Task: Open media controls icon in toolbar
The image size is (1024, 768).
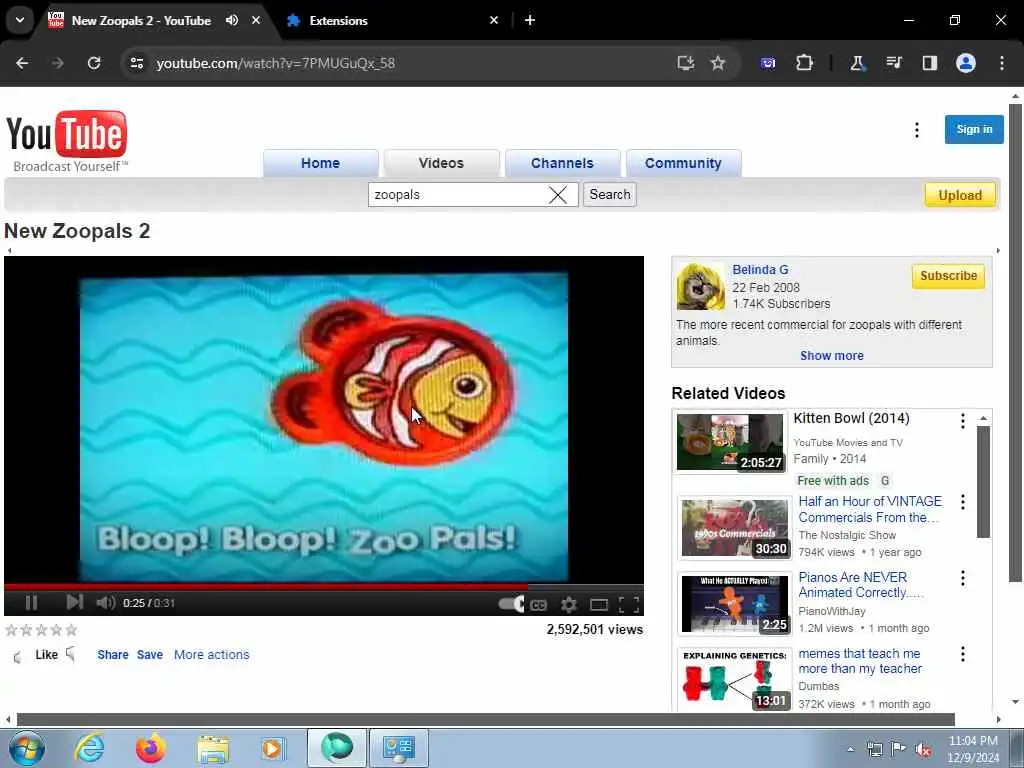Action: point(893,63)
